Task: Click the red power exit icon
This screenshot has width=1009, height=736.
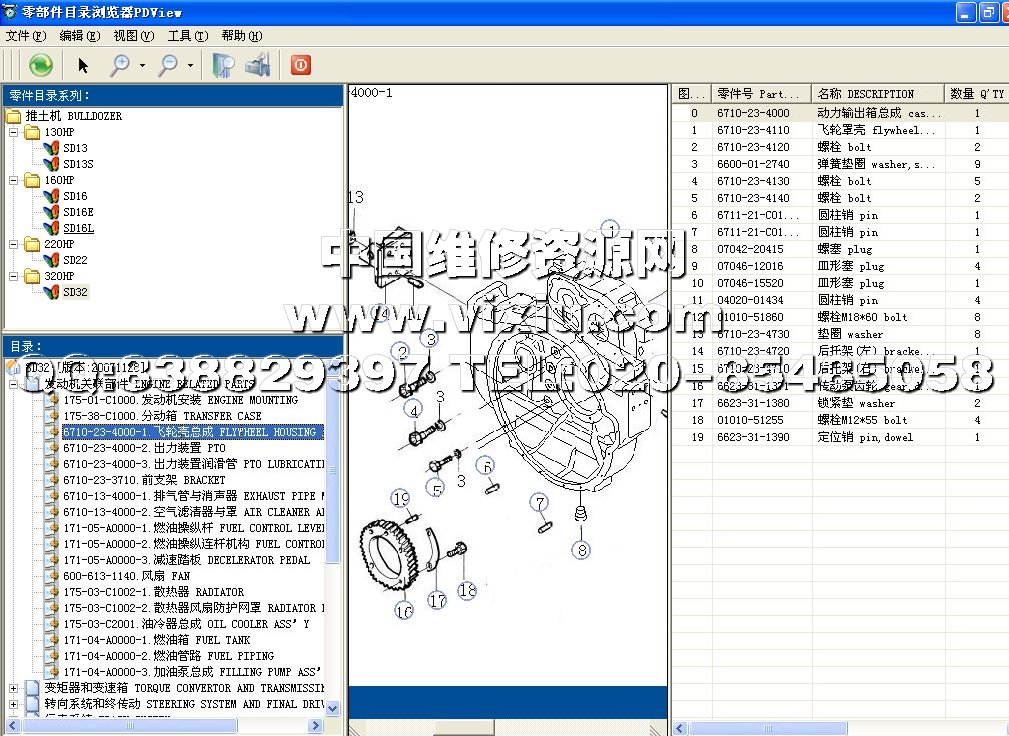Action: tap(300, 65)
